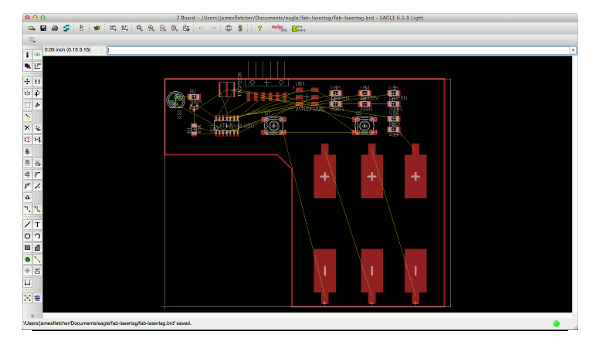This screenshot has width=600, height=360.
Task: Select the Paste tool
Action: pos(27,116)
